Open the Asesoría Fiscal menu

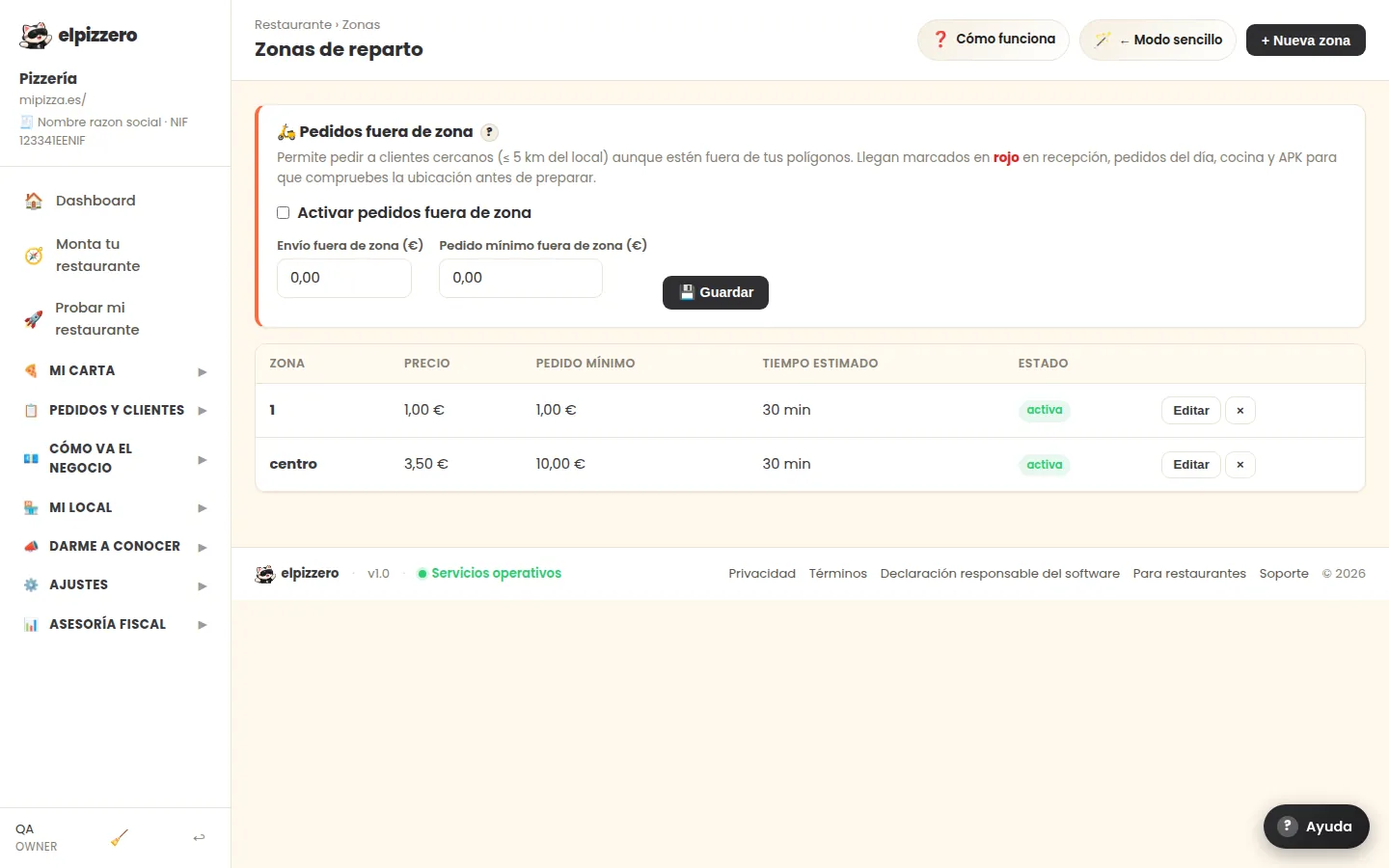pos(116,625)
